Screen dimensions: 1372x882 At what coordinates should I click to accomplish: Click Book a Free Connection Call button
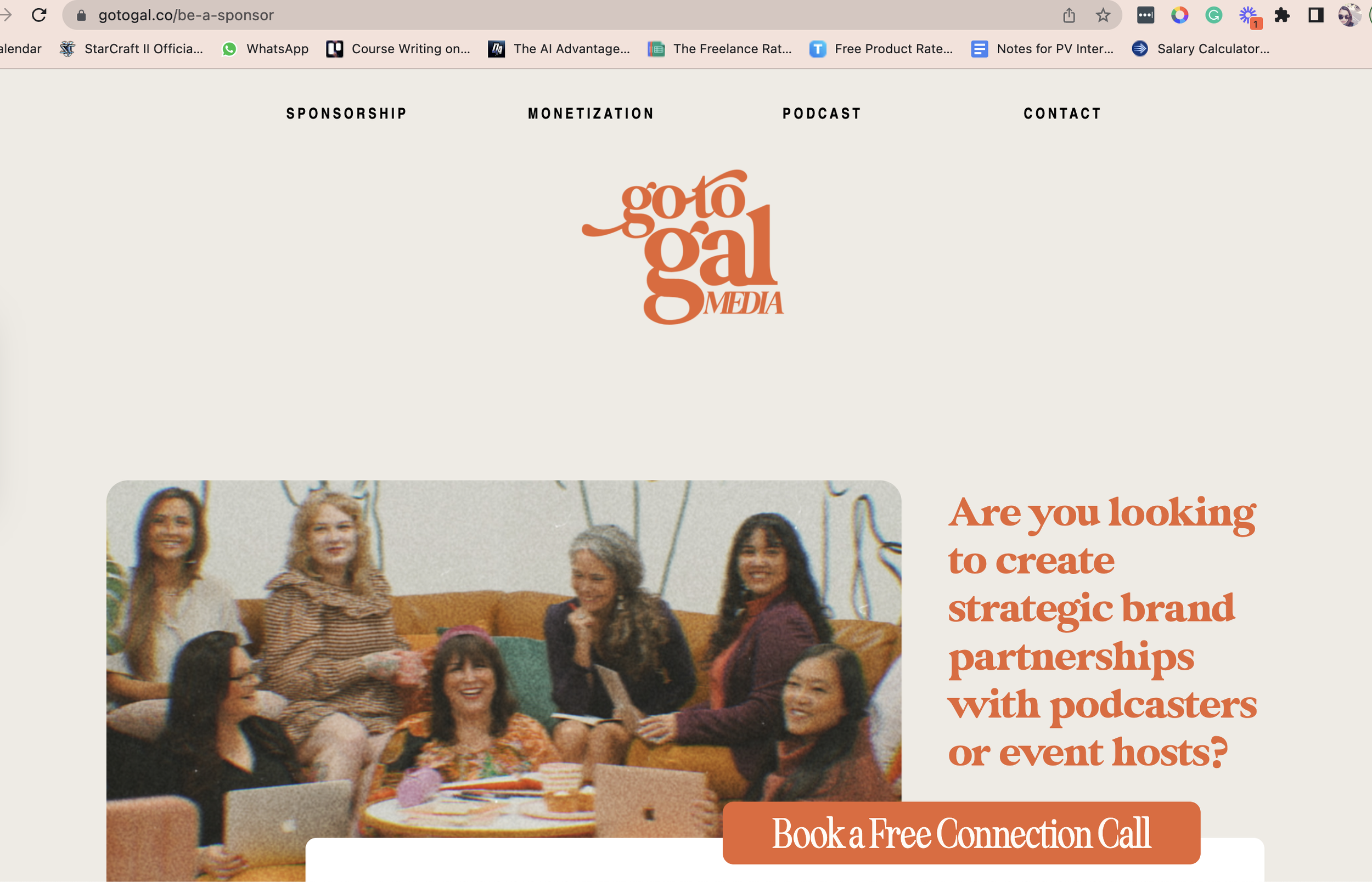tap(961, 833)
